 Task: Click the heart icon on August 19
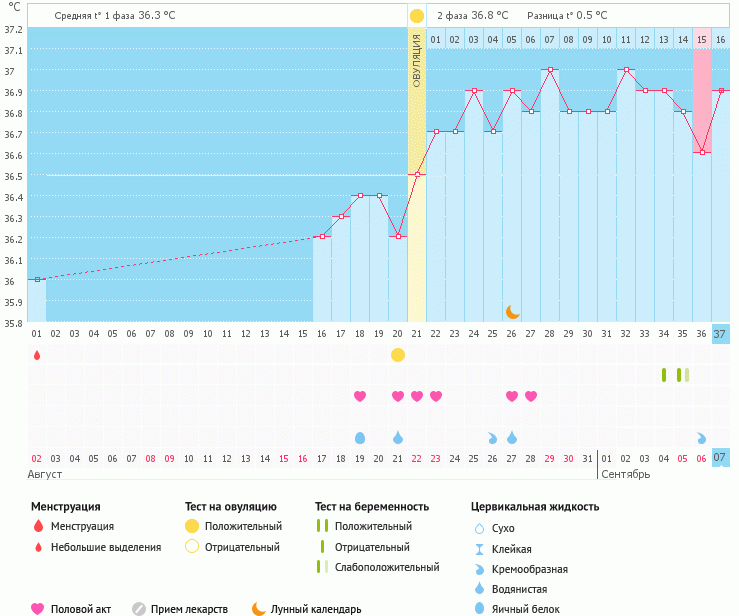[360, 396]
